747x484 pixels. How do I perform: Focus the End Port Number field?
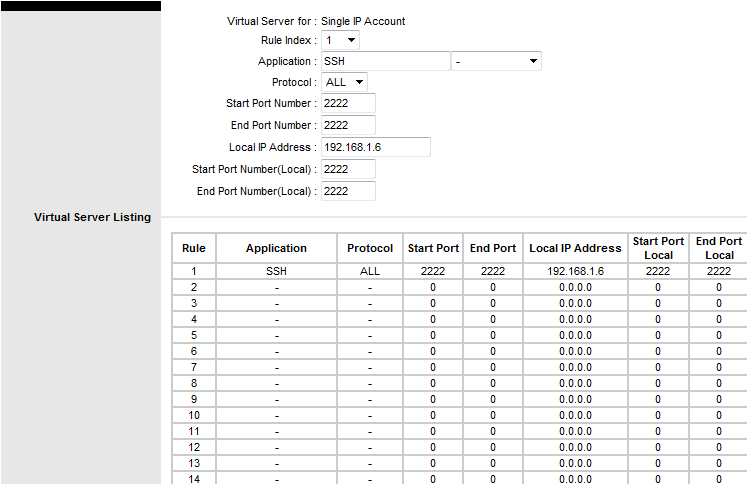click(x=348, y=125)
